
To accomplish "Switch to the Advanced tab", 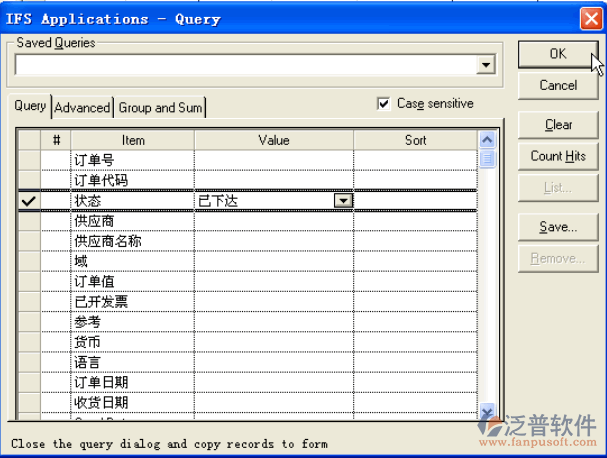I will pyautogui.click(x=82, y=107).
